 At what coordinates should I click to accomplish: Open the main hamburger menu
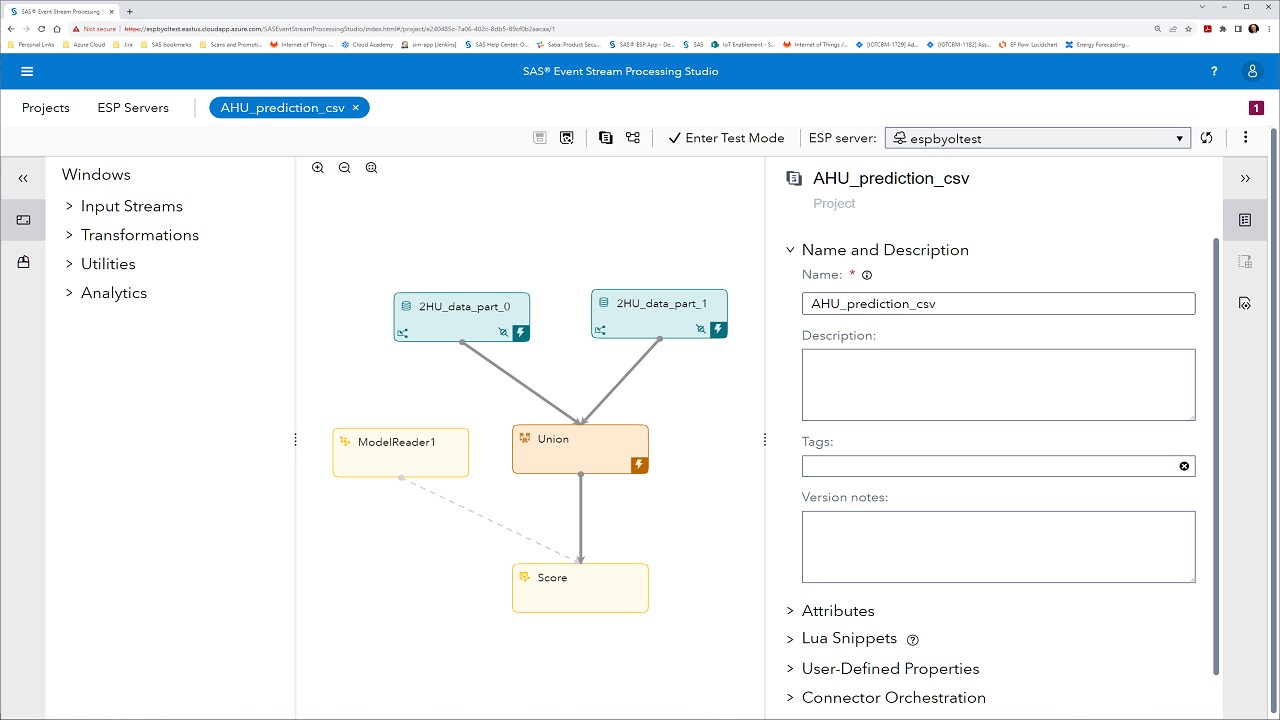(x=27, y=71)
